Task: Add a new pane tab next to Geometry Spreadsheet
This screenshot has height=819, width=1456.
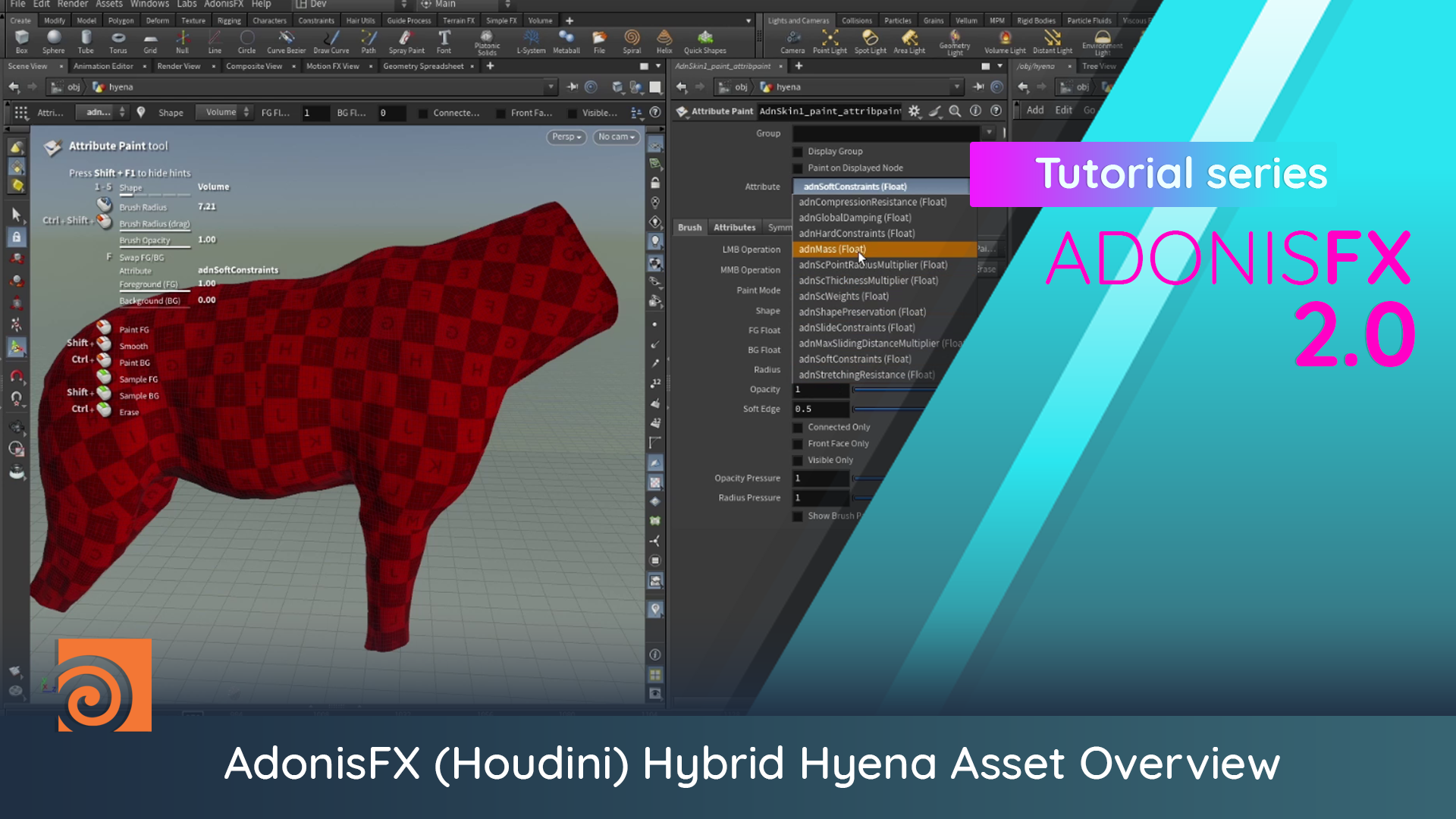Action: point(491,67)
